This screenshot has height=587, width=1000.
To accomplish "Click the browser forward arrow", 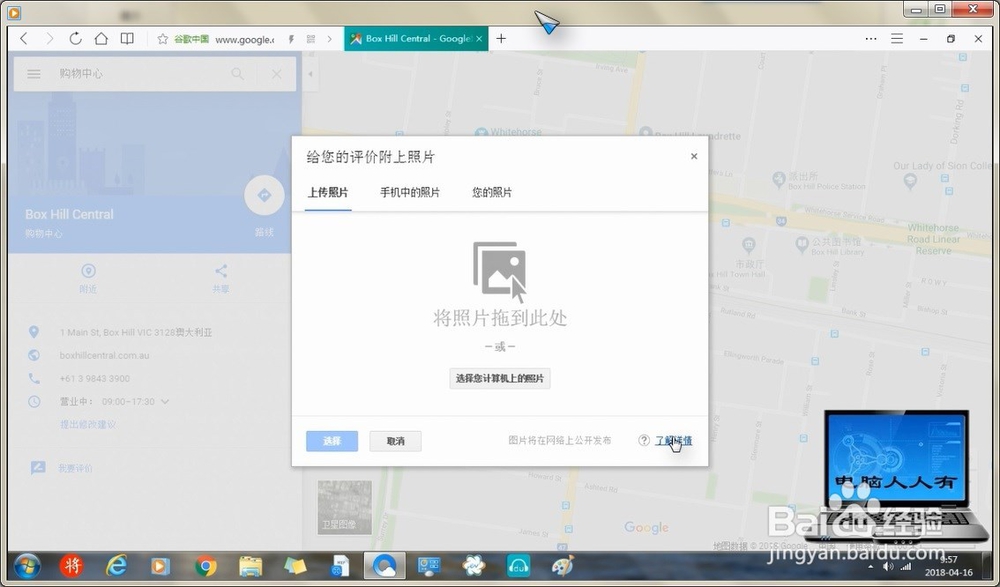I will (50, 38).
